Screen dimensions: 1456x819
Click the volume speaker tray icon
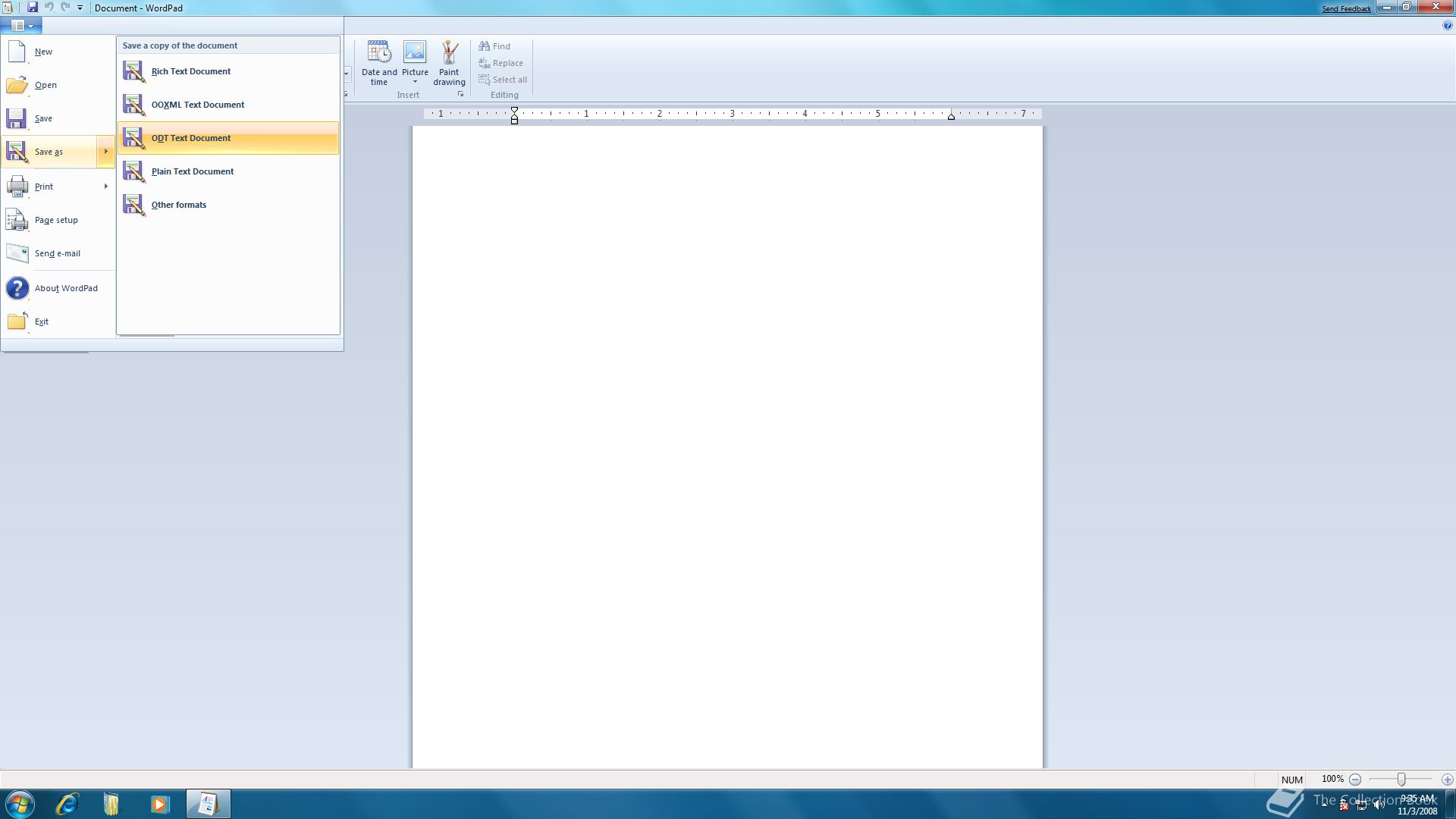(1379, 805)
